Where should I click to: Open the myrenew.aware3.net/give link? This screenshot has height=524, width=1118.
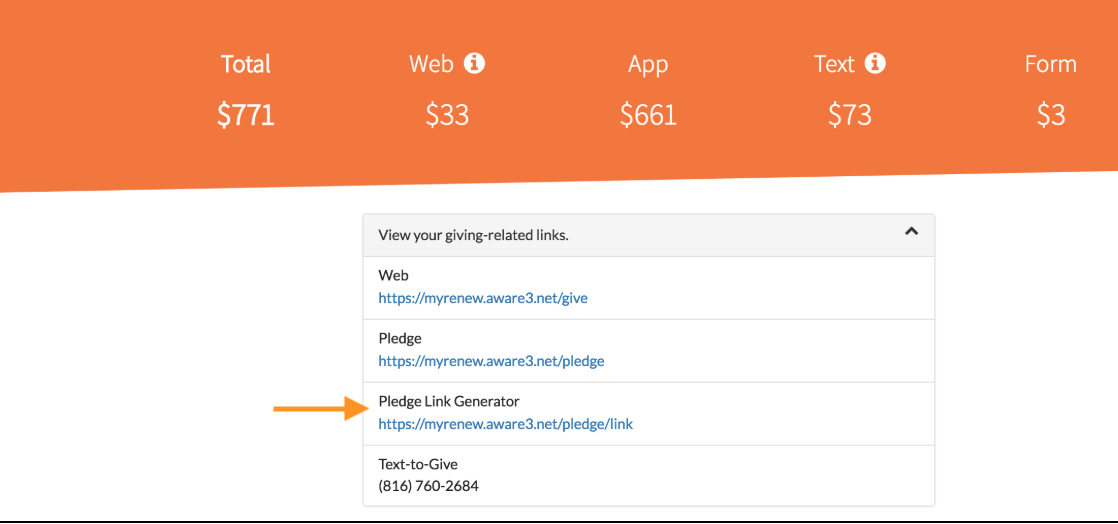tap(483, 299)
